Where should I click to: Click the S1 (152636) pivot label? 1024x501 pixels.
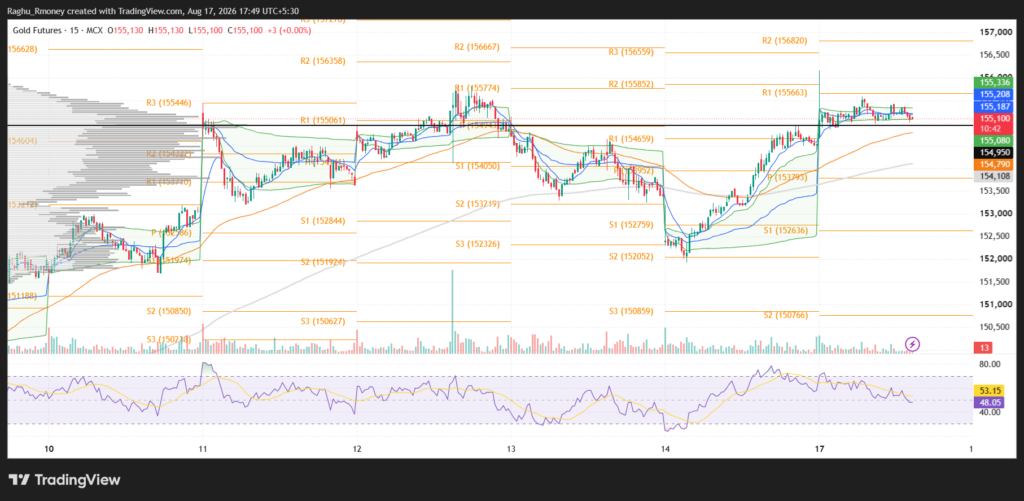(787, 231)
